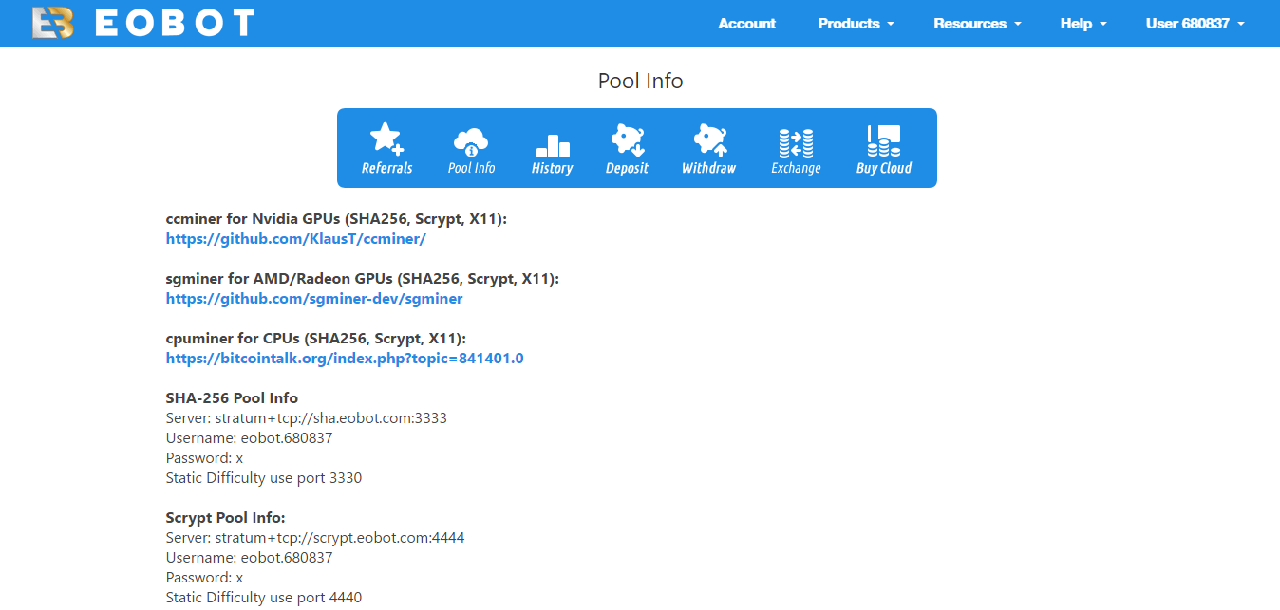
Task: Click the SHA-256 username eobot.680837 line
Action: pyautogui.click(x=249, y=438)
